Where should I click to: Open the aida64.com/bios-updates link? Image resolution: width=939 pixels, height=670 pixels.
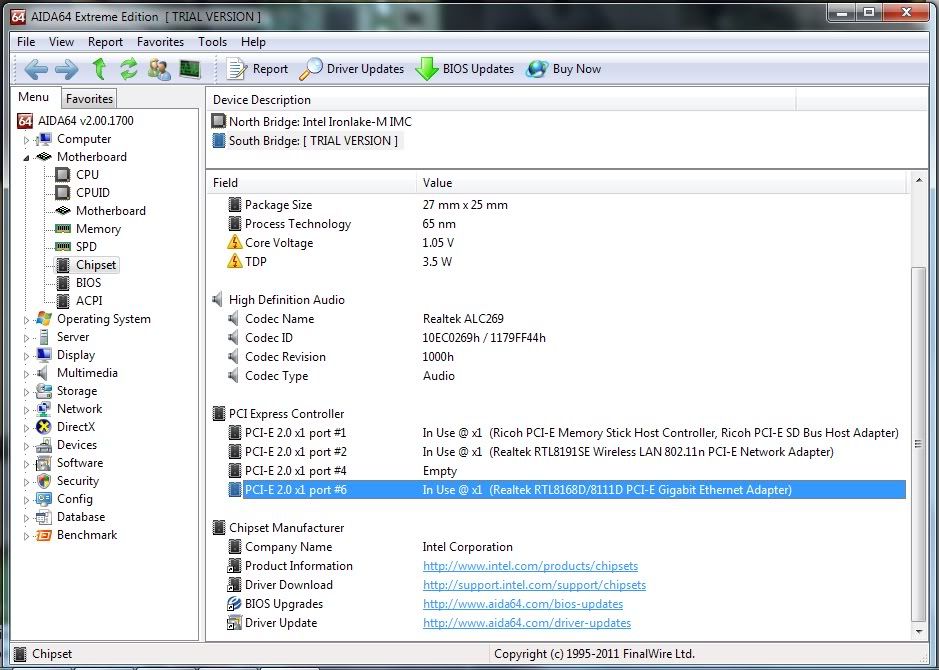(x=523, y=604)
